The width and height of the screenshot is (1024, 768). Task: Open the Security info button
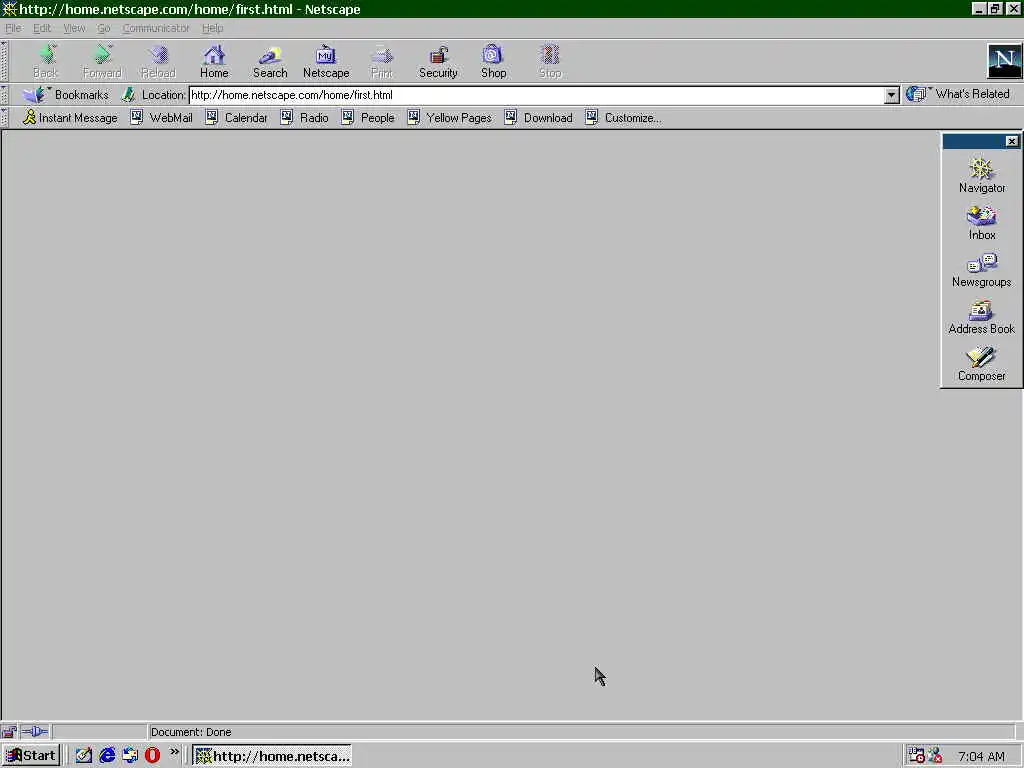(438, 61)
